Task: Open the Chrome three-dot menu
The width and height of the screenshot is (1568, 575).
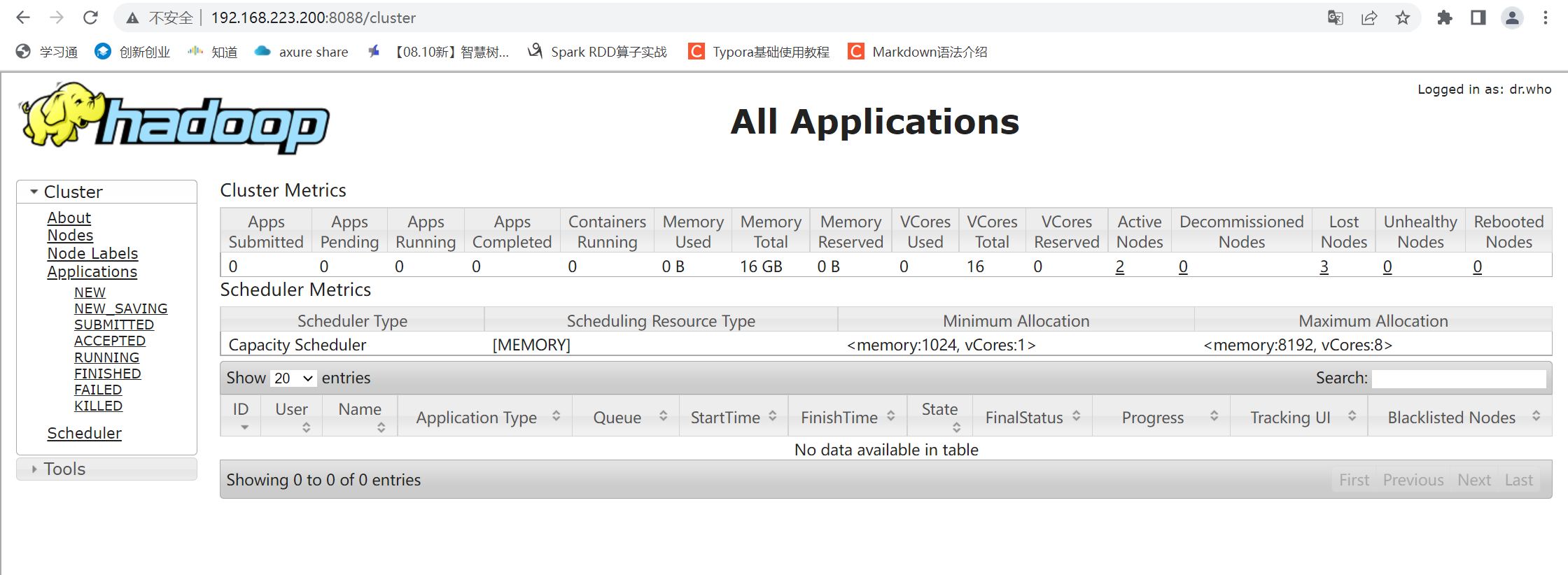Action: pyautogui.click(x=1546, y=17)
